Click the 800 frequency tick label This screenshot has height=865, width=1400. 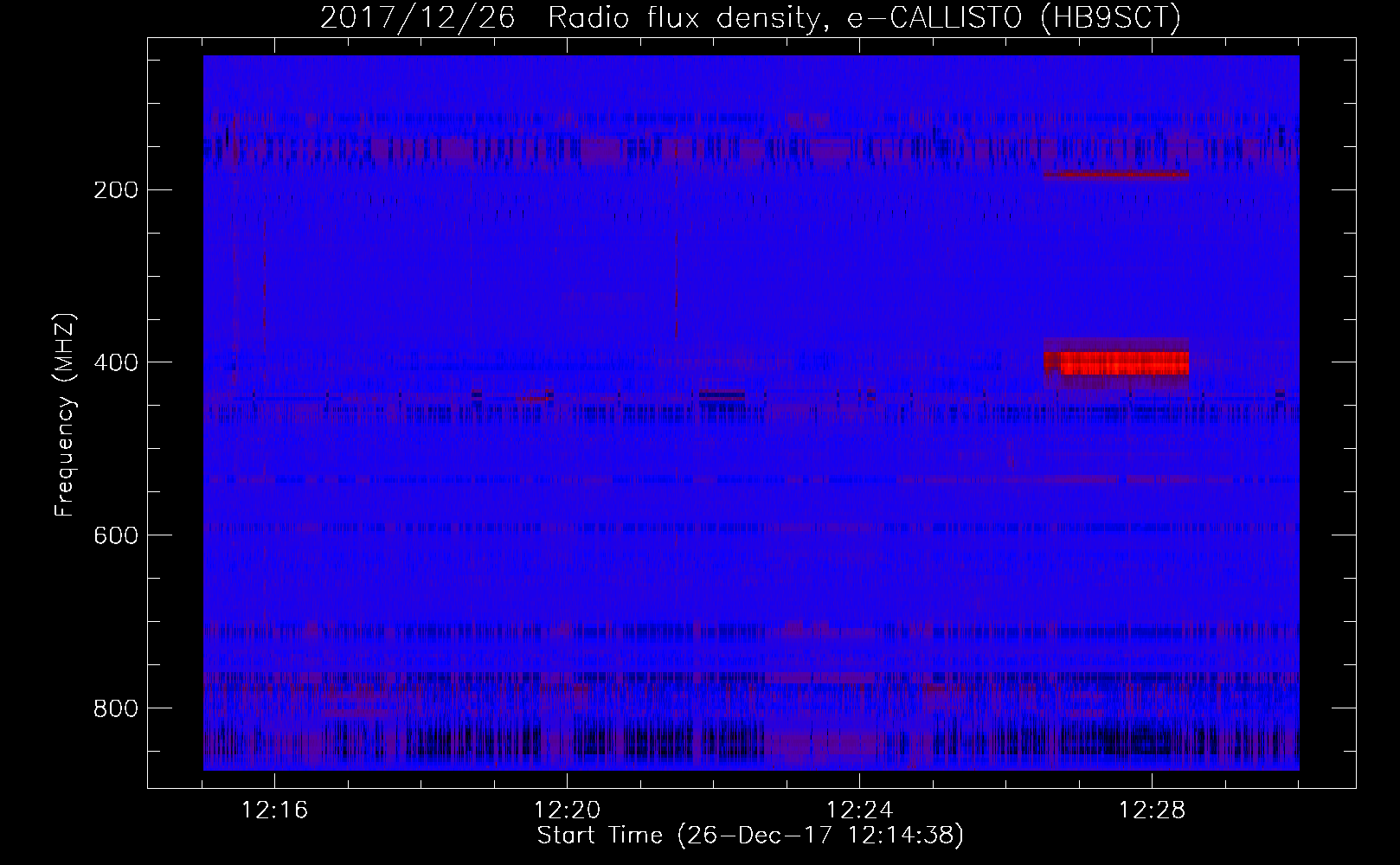[x=115, y=708]
